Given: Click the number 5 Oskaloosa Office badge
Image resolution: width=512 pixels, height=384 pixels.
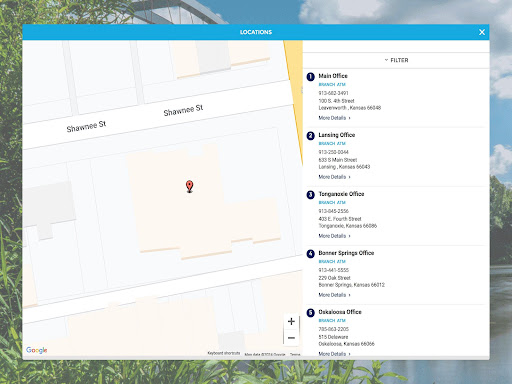Looking at the screenshot, I should click(x=310, y=313).
